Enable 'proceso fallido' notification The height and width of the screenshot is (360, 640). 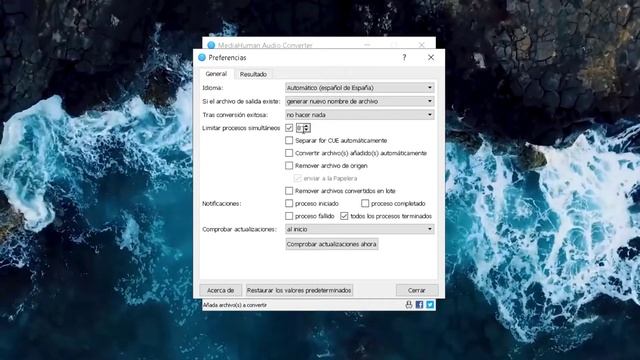click(289, 216)
